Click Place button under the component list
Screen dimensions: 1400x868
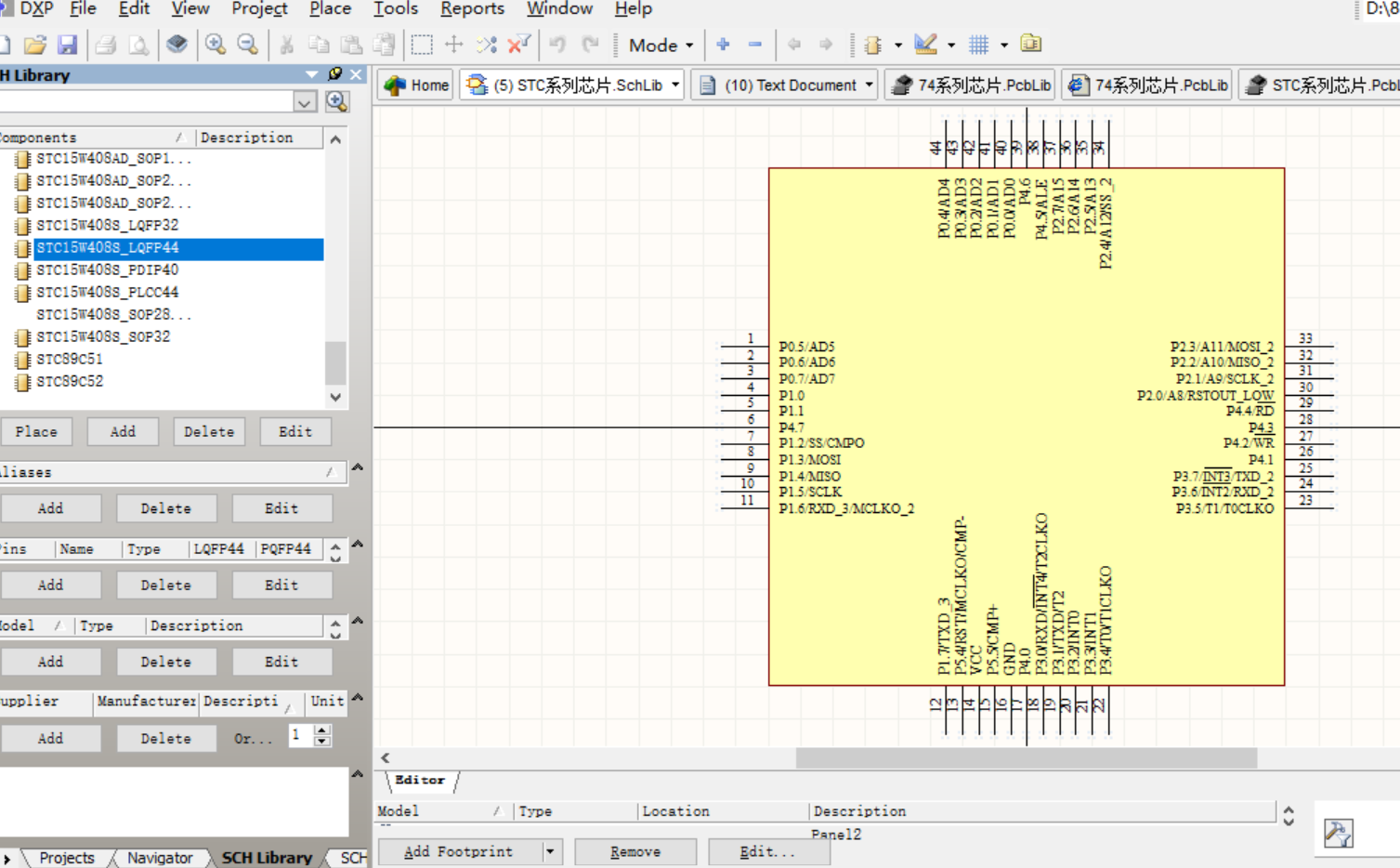coord(36,432)
